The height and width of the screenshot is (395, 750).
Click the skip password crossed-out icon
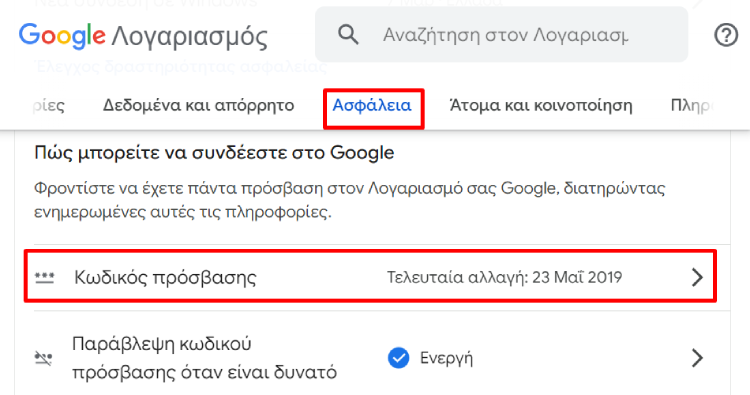point(44,358)
